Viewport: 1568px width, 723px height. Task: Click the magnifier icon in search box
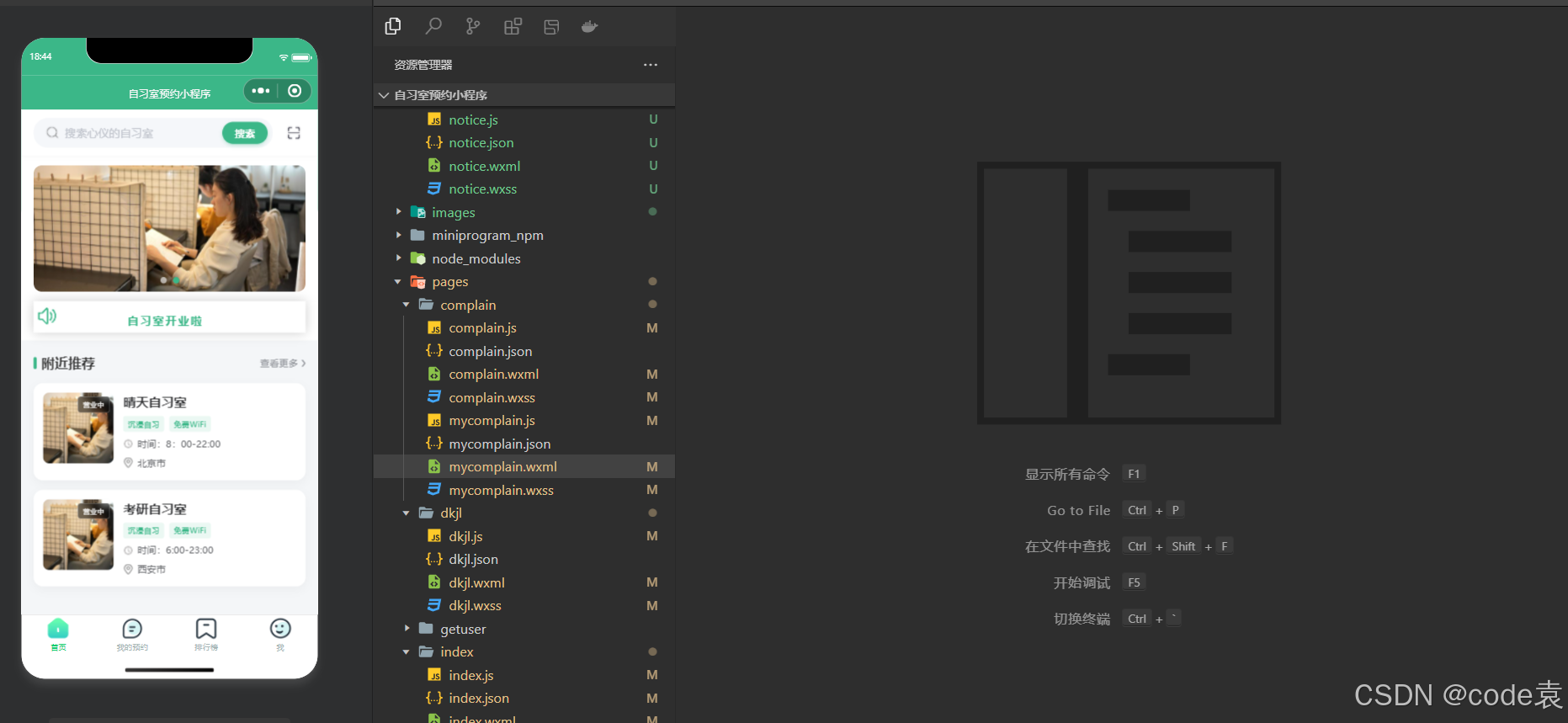point(52,133)
